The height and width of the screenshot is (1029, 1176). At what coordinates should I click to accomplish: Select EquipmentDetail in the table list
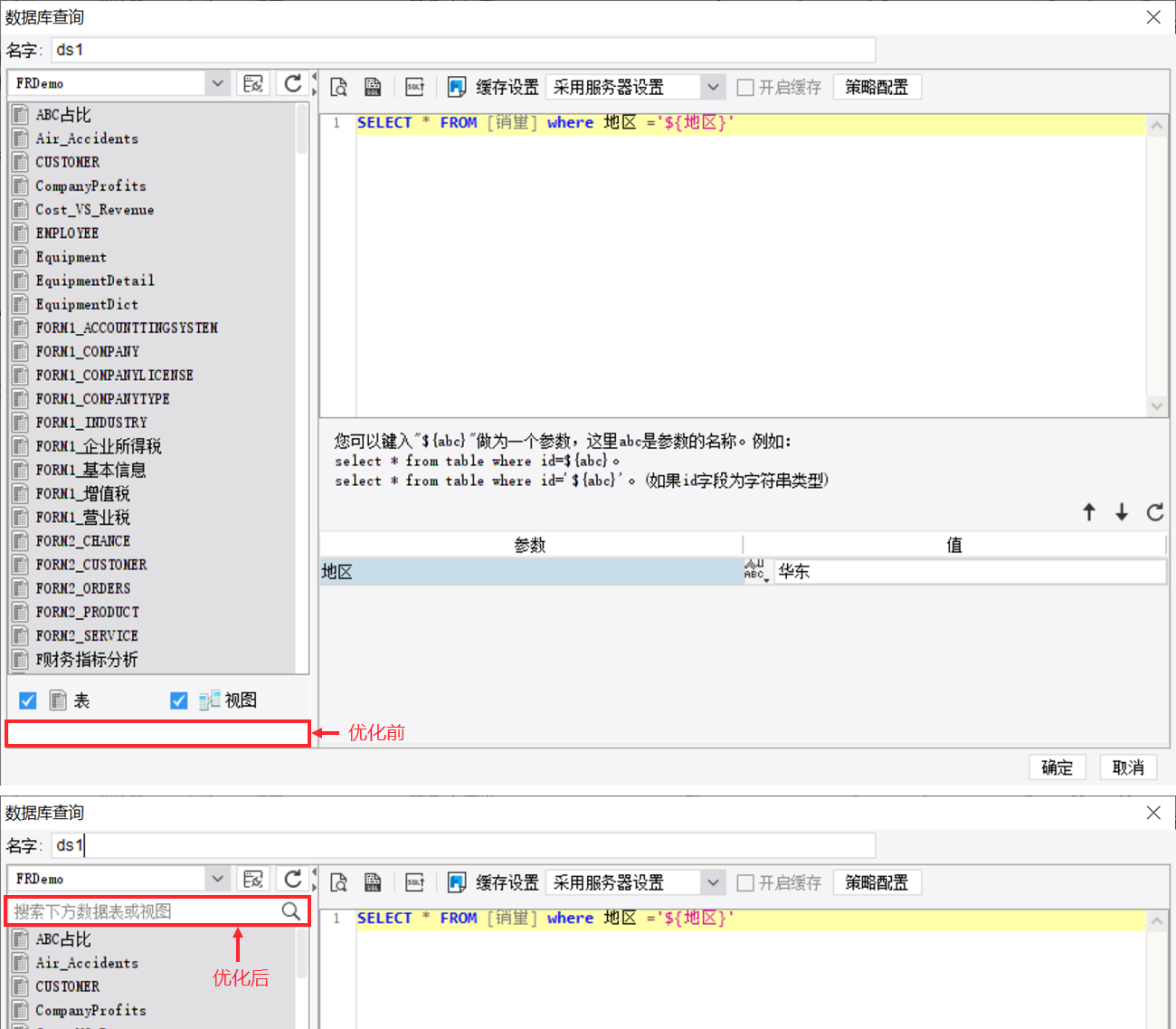[95, 281]
